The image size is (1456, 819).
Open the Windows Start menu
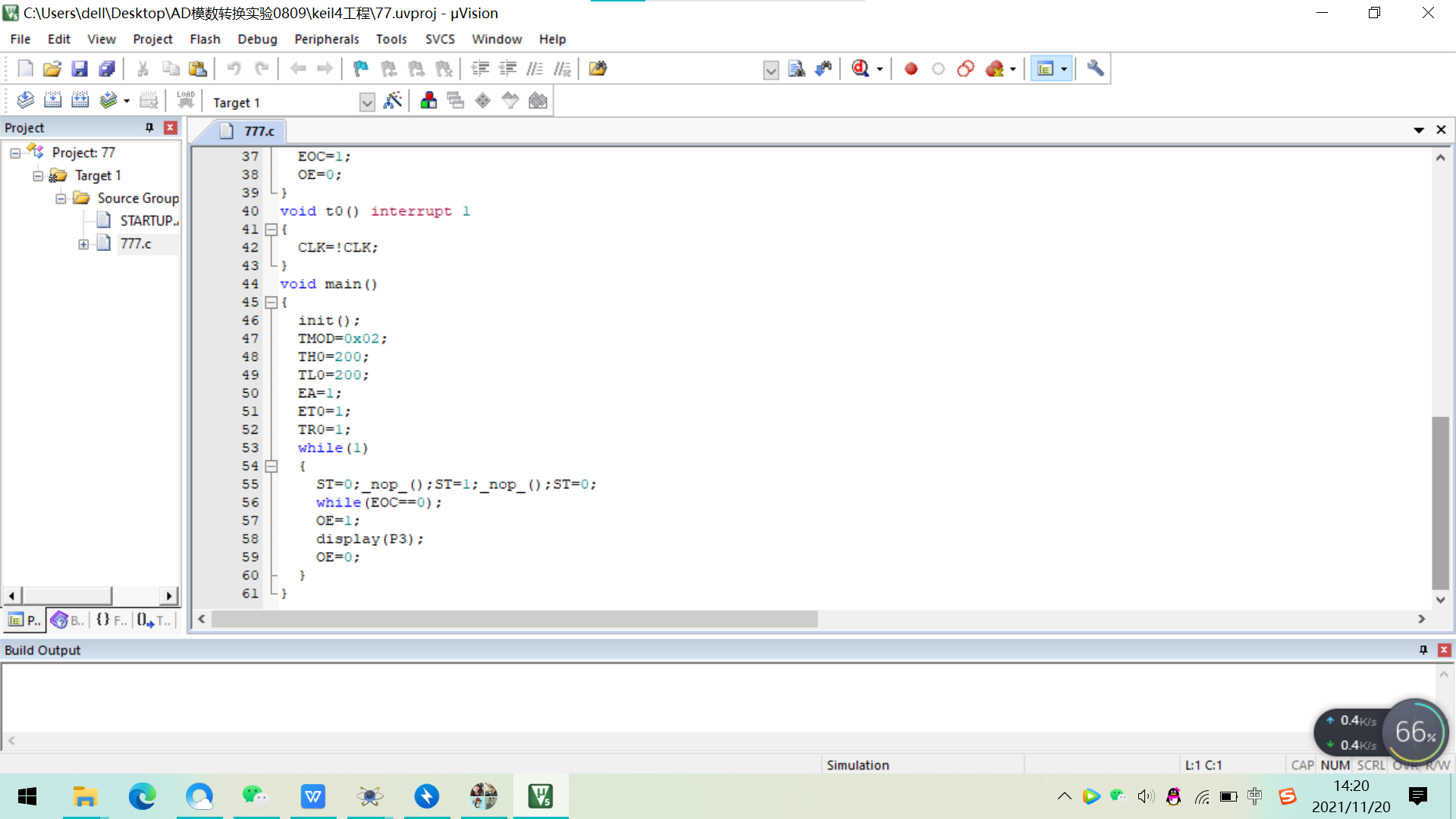click(27, 796)
